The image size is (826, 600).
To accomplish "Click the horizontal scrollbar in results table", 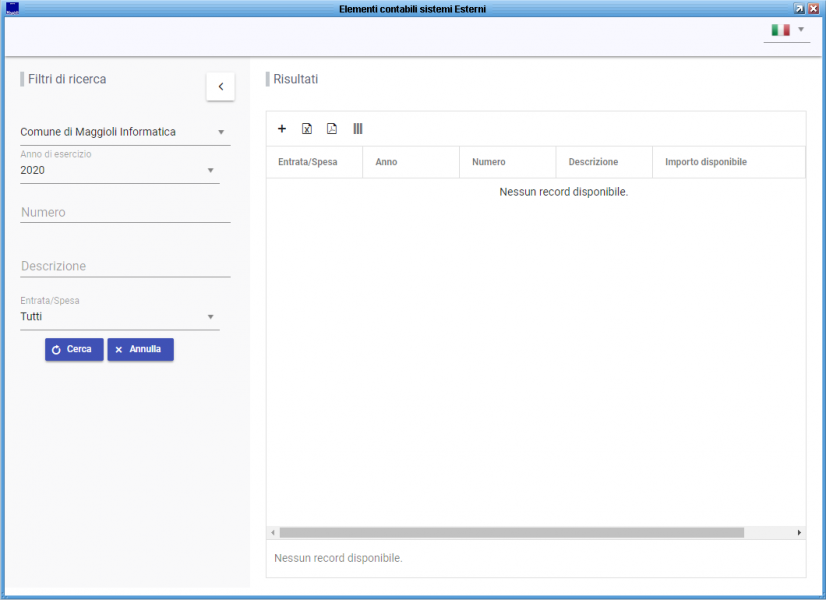I will point(512,533).
